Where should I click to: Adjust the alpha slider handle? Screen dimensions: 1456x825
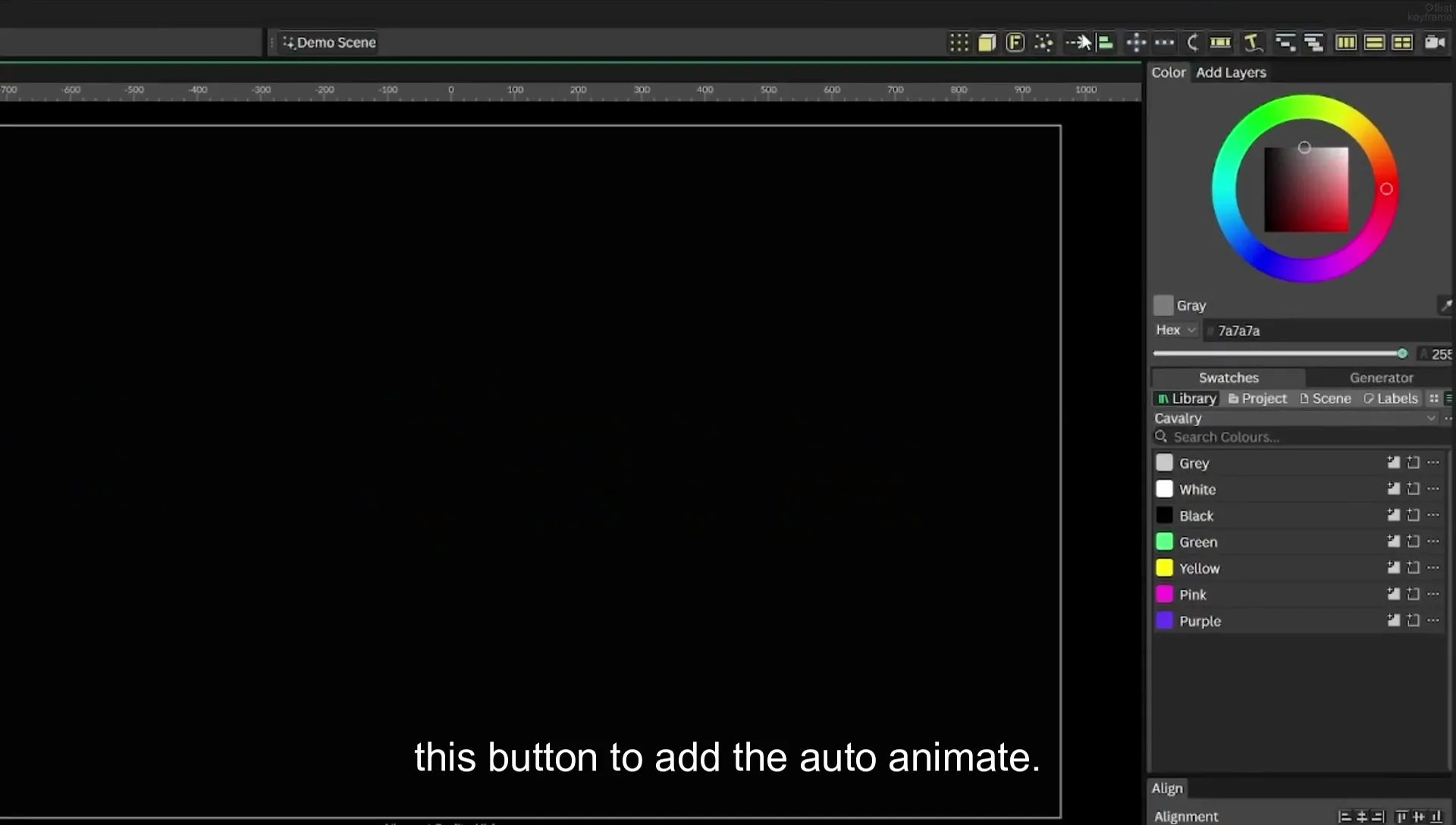(1402, 353)
